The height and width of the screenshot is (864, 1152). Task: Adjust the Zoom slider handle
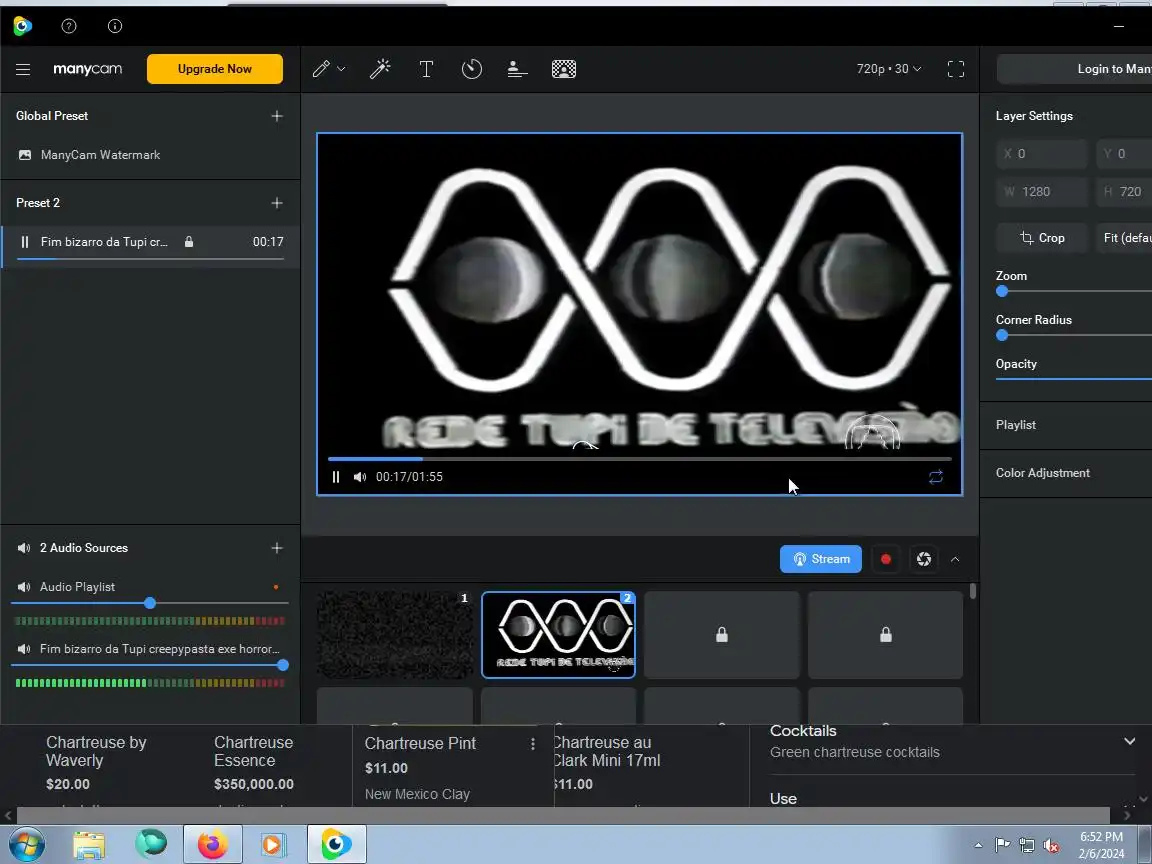[x=1002, y=291]
